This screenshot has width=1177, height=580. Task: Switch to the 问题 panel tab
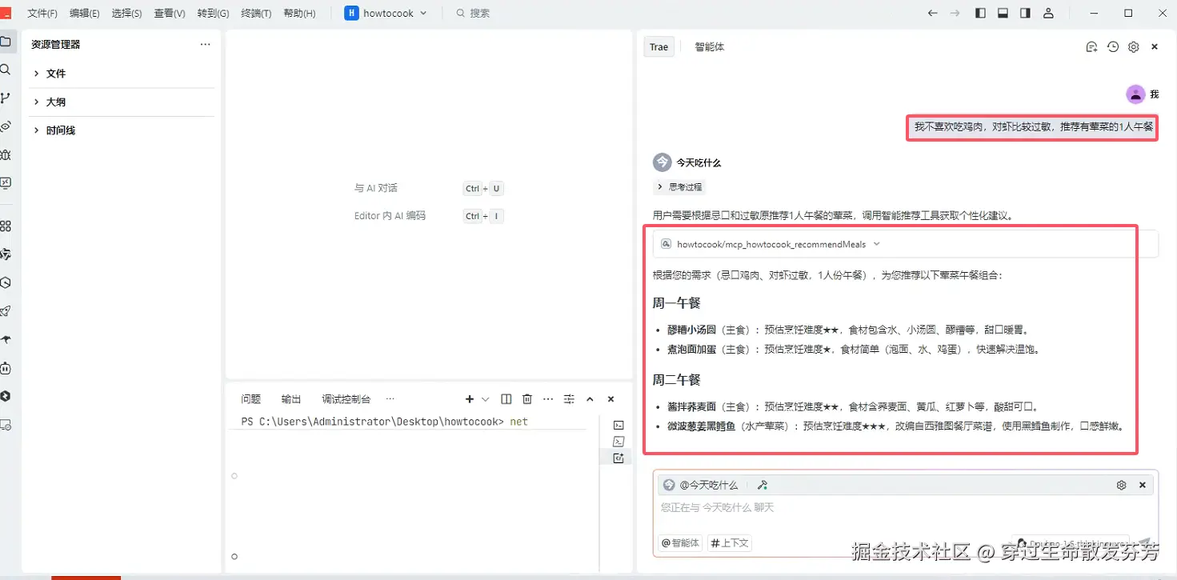tap(251, 399)
